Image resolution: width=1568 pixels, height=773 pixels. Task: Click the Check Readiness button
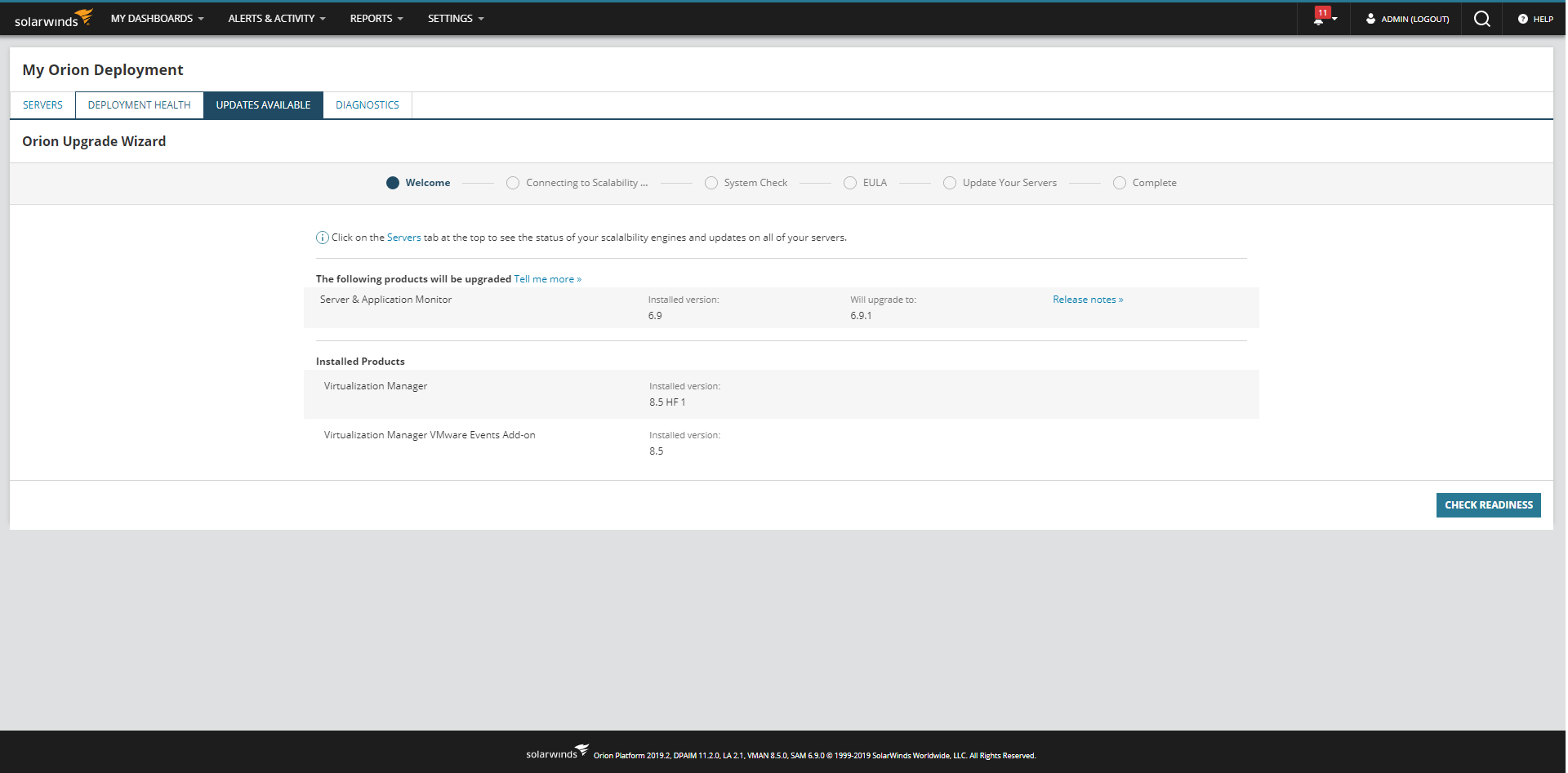click(x=1489, y=505)
